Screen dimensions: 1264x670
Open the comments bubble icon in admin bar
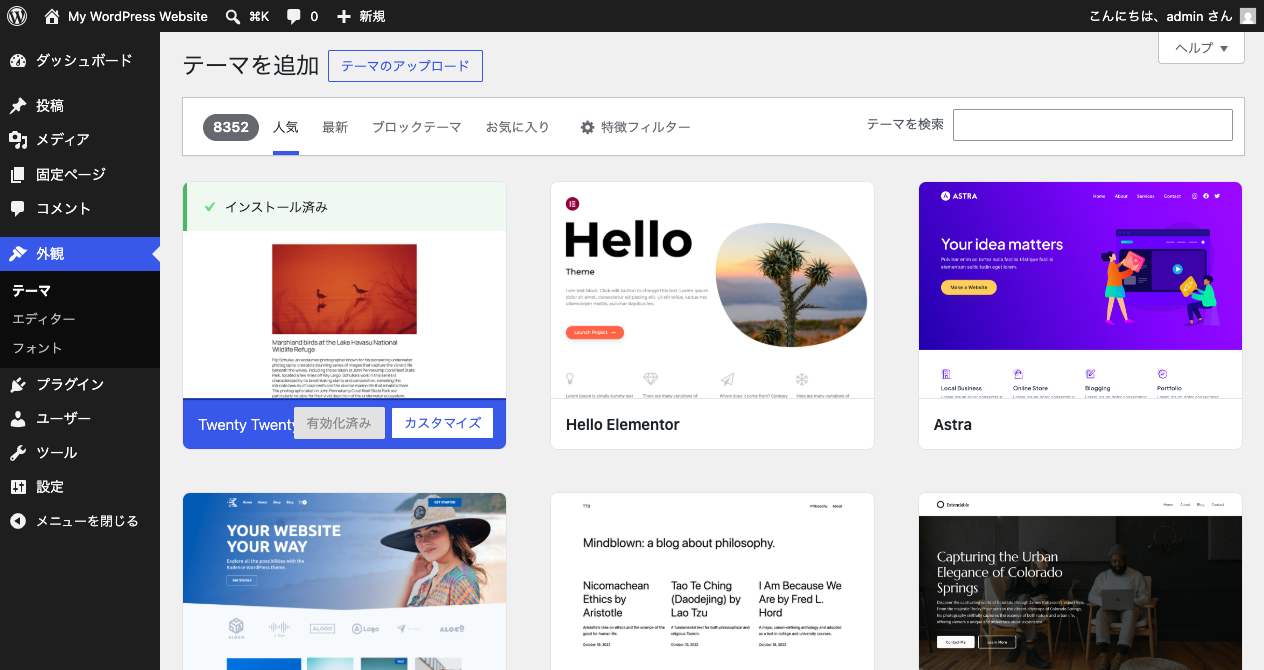294,16
